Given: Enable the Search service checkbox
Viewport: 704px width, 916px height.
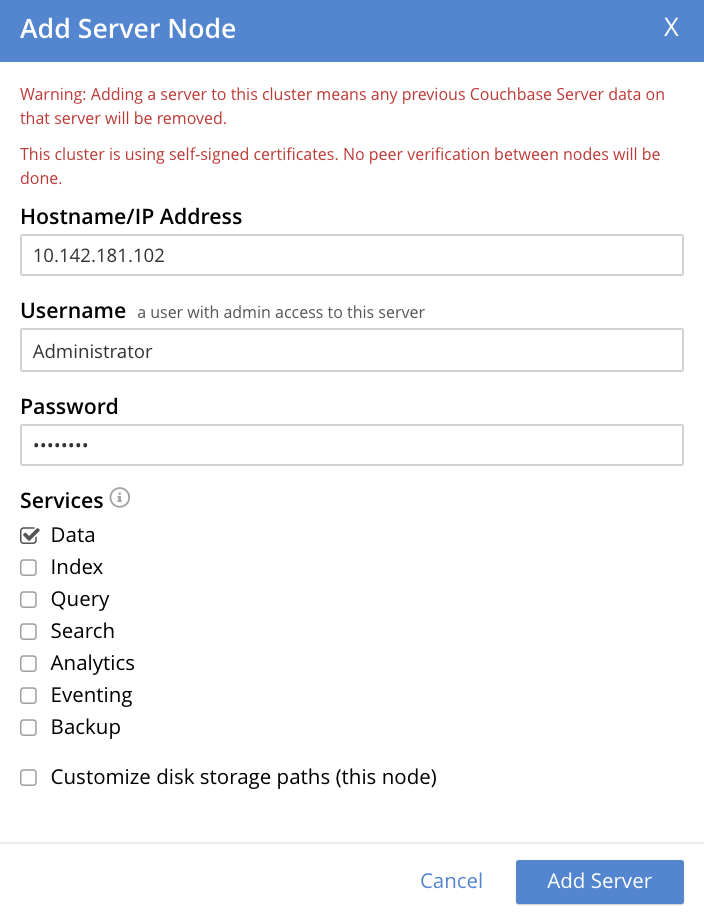Looking at the screenshot, I should coord(28,631).
